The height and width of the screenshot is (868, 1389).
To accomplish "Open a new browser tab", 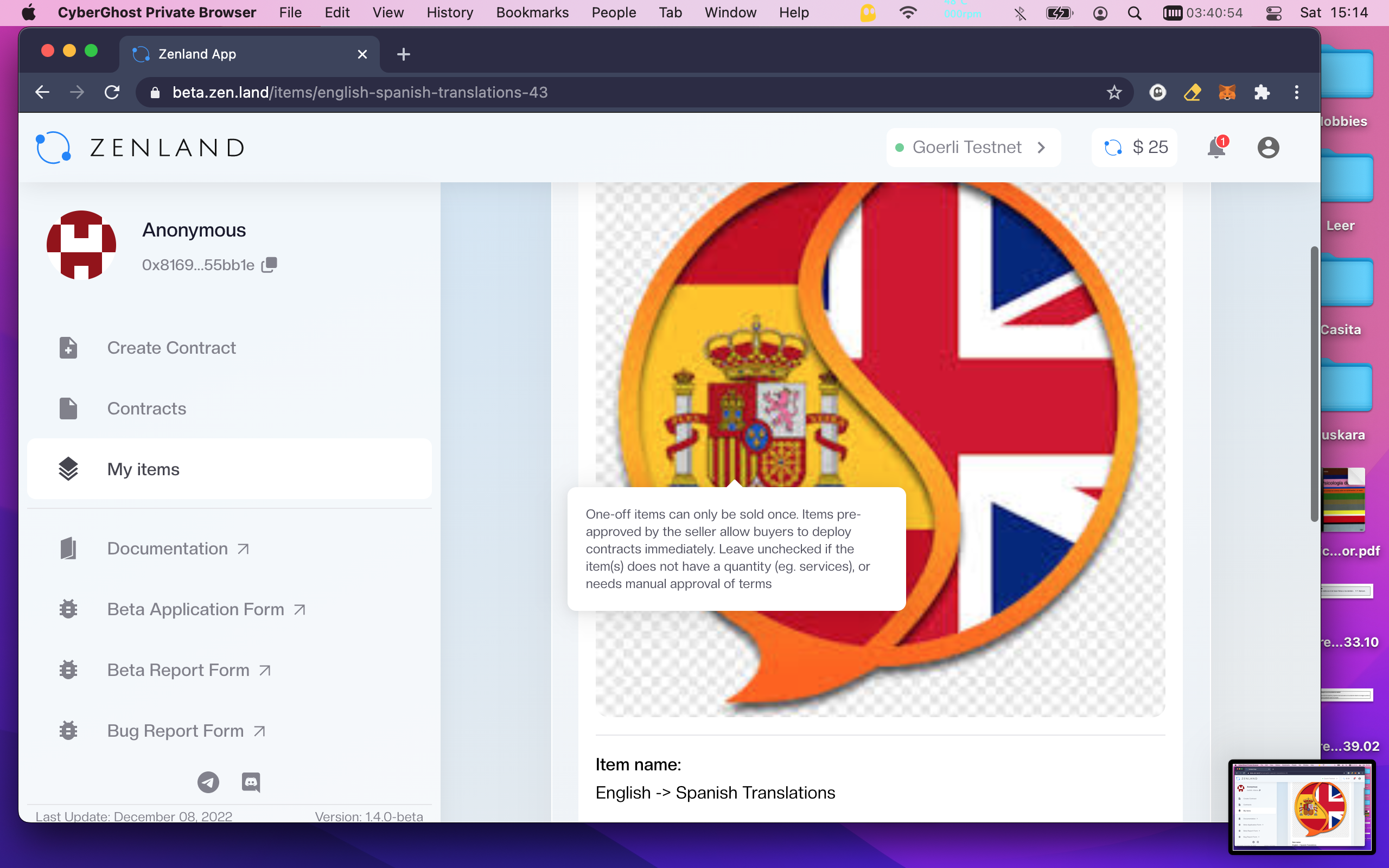I will (404, 54).
